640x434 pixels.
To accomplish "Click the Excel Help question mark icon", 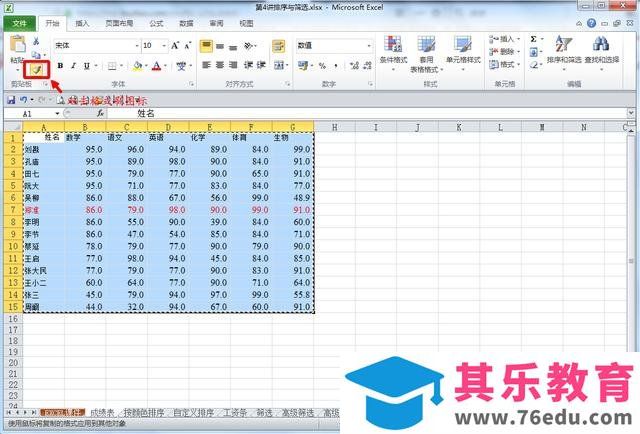I will [591, 23].
